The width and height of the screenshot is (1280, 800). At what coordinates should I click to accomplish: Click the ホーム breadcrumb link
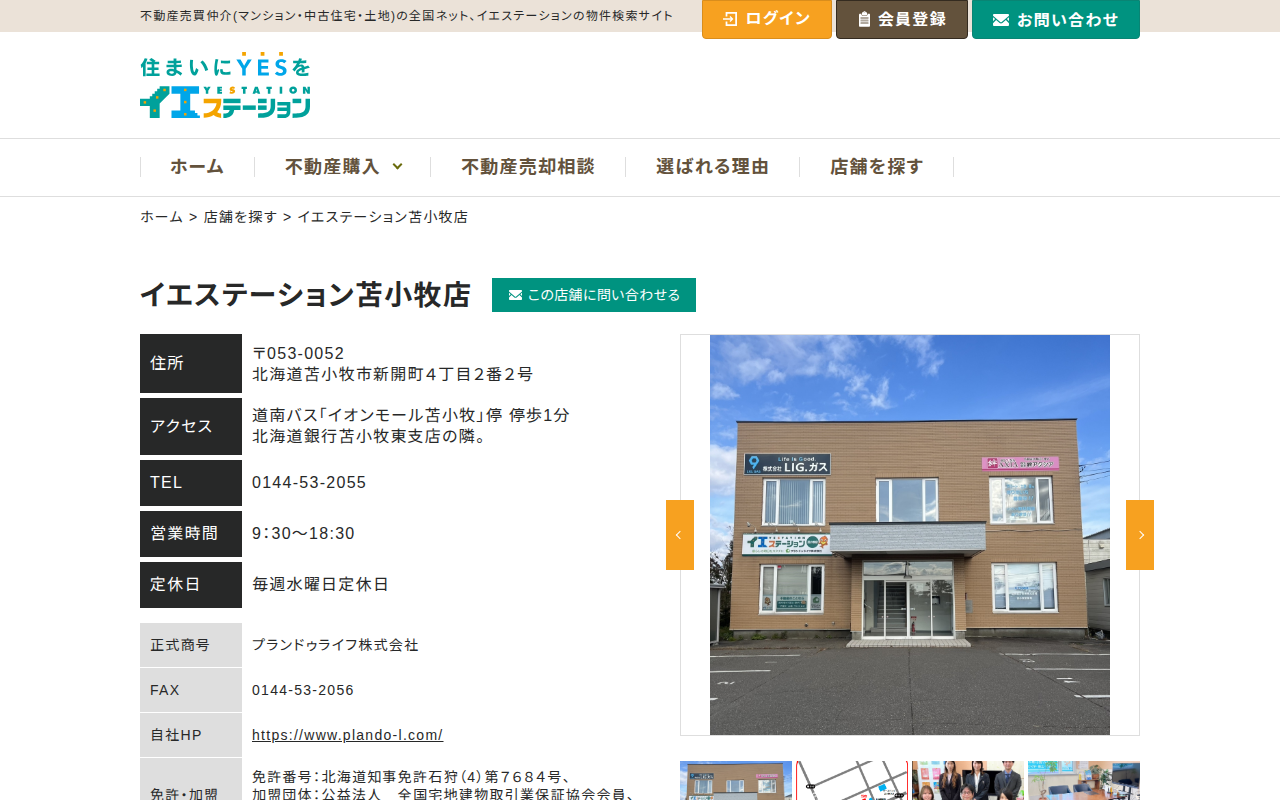[162, 217]
